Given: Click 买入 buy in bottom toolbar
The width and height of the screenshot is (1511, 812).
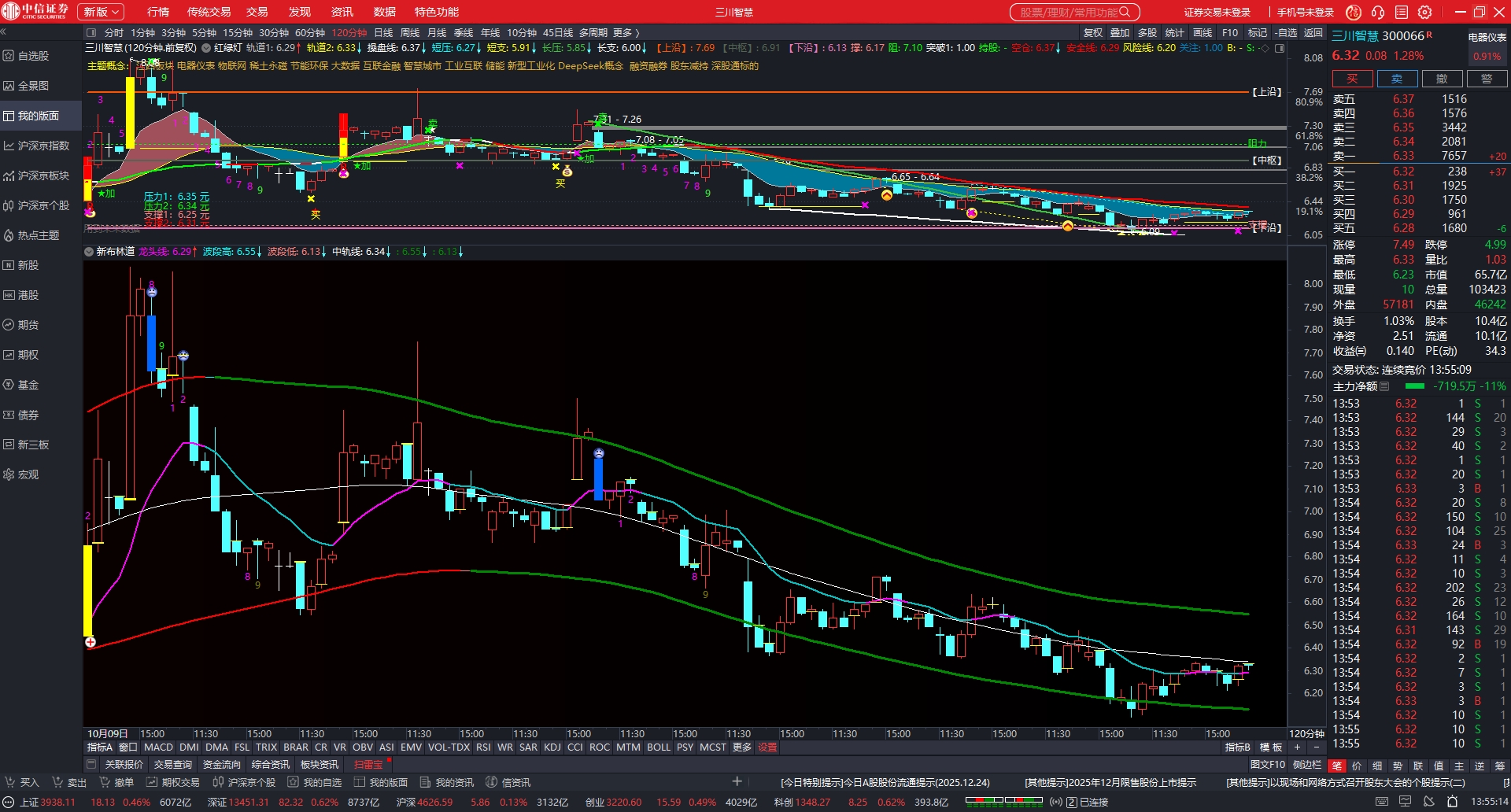Looking at the screenshot, I should [x=23, y=782].
